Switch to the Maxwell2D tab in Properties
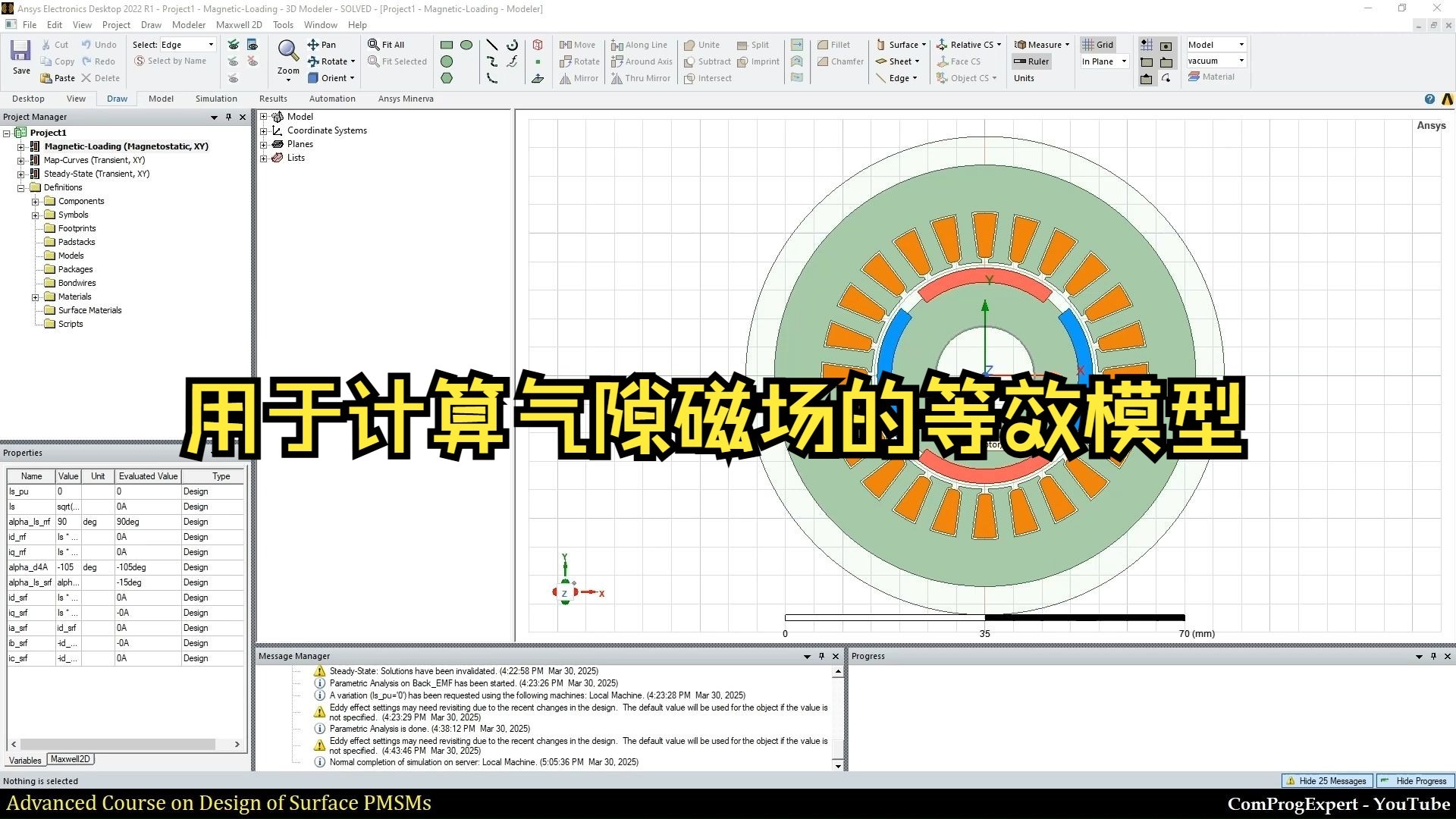Screen dimensions: 1456x819 click(x=70, y=758)
